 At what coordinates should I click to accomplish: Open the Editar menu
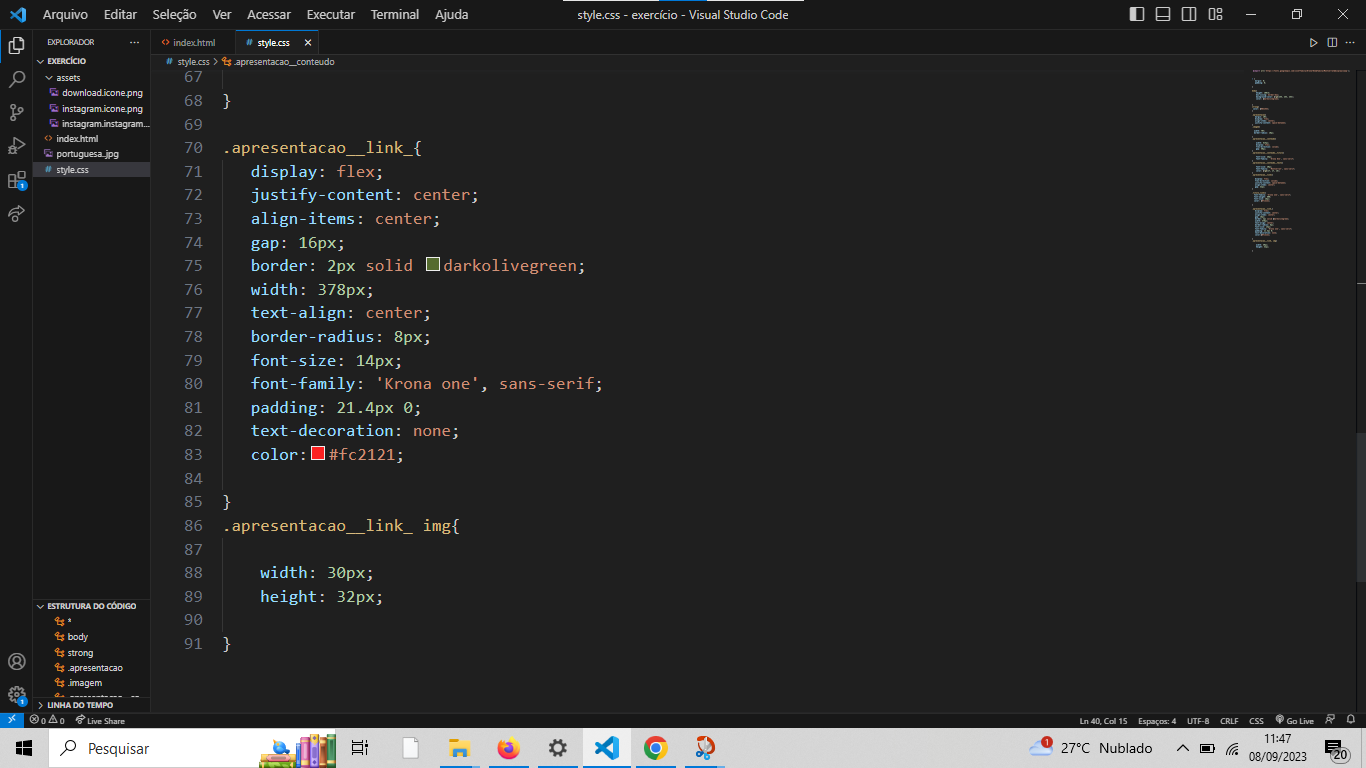[120, 15]
